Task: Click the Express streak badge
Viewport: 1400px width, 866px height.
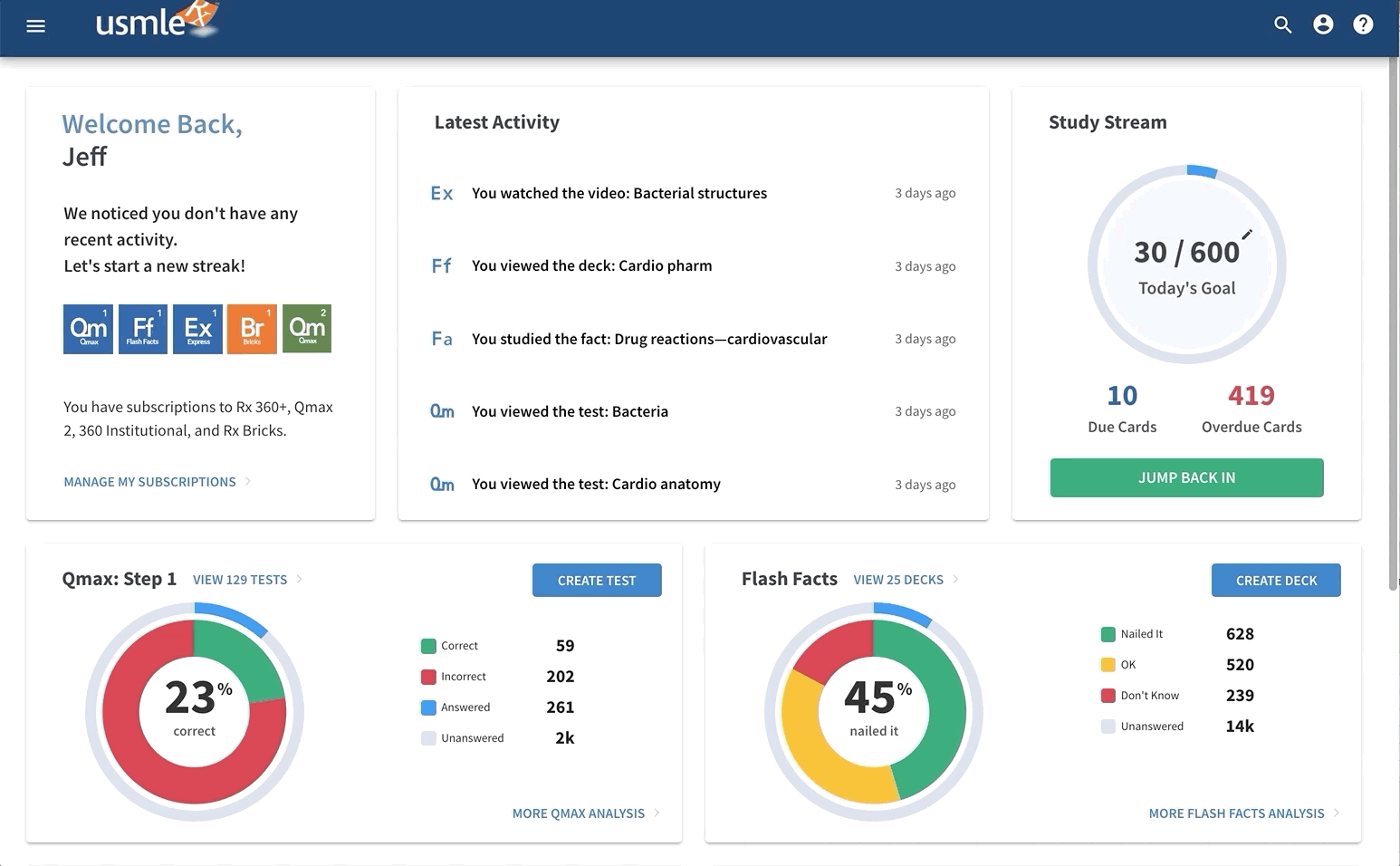Action: (x=197, y=329)
